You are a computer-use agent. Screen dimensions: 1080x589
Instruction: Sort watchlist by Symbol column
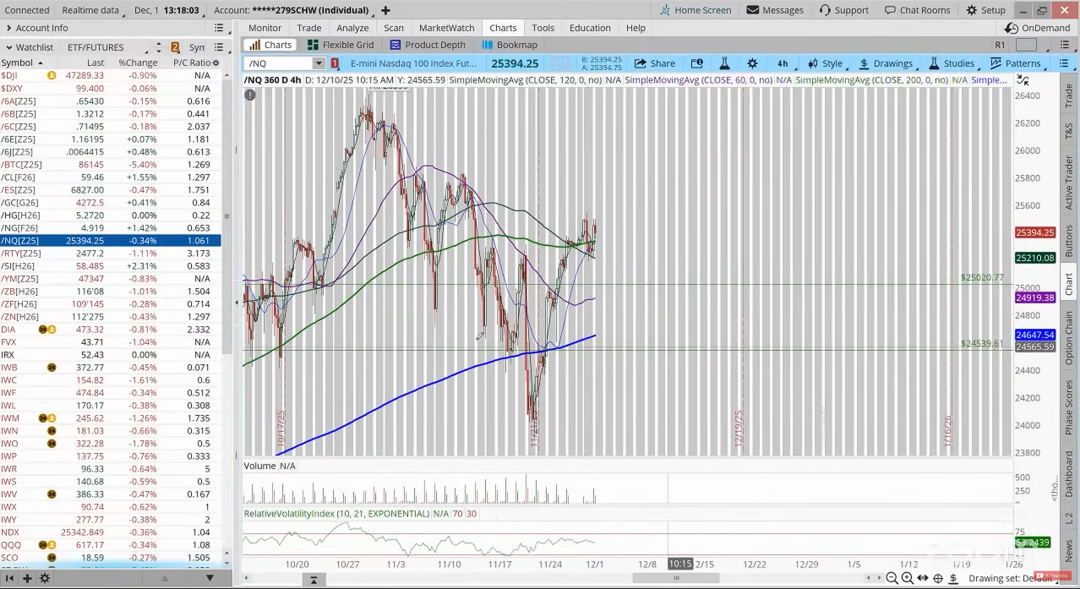[21, 63]
